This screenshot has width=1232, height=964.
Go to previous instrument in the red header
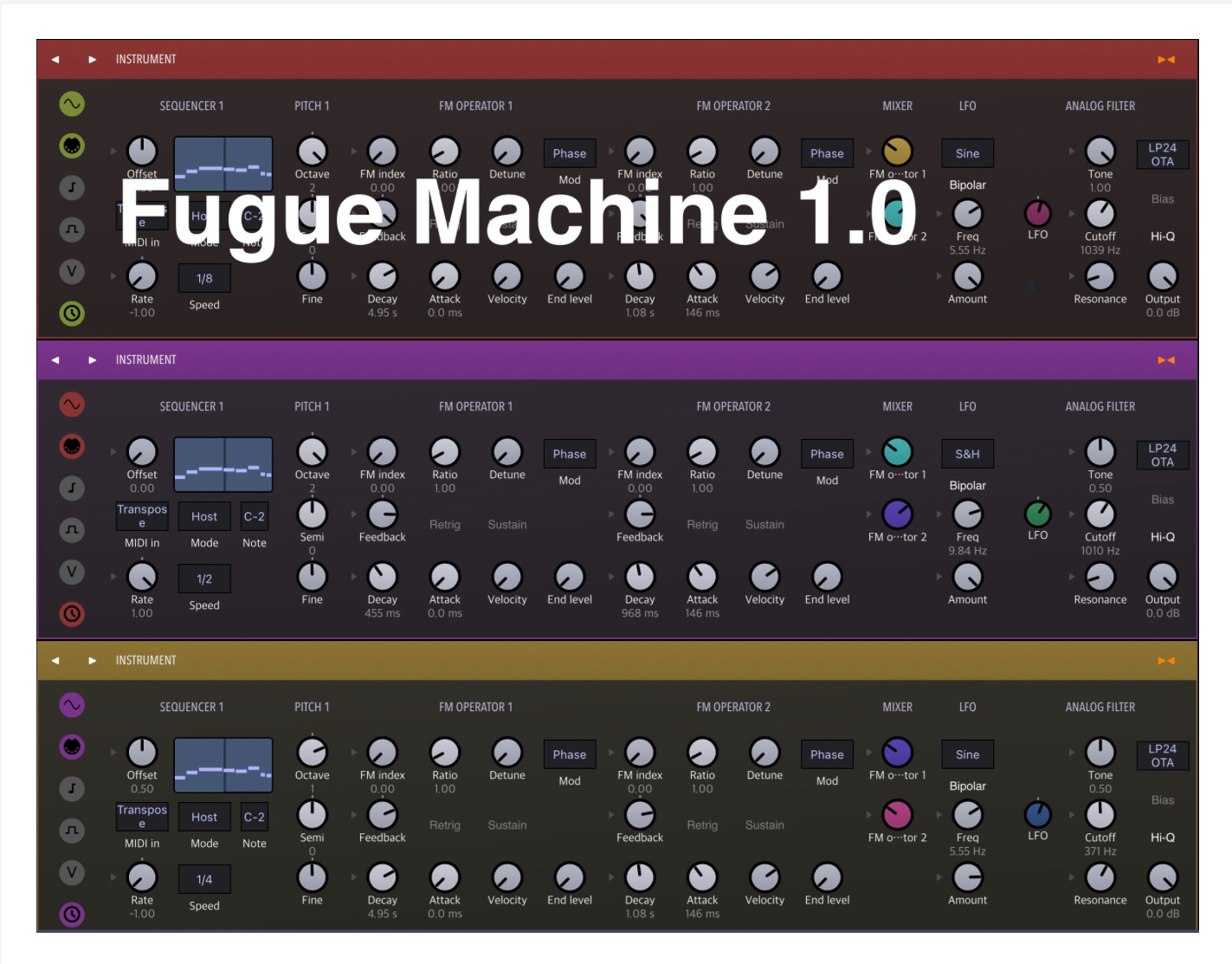[x=55, y=60]
